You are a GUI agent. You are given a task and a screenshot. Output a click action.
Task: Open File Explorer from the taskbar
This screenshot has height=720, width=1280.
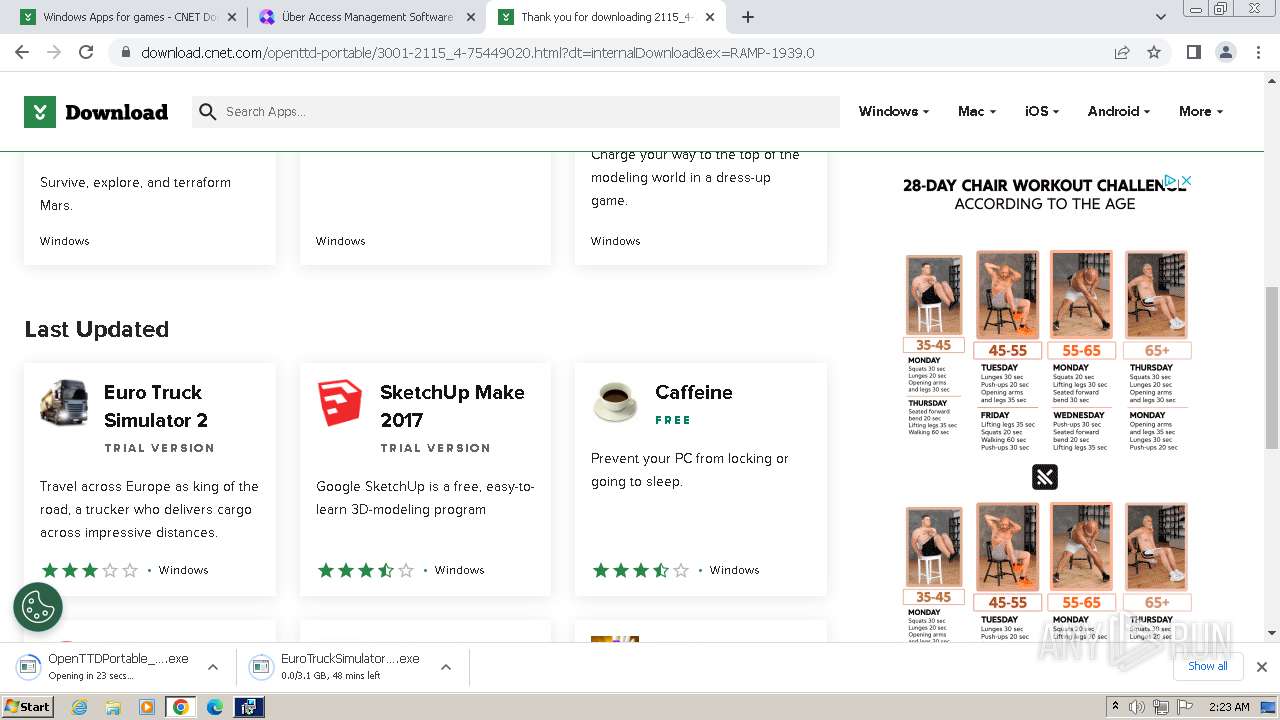pos(113,707)
